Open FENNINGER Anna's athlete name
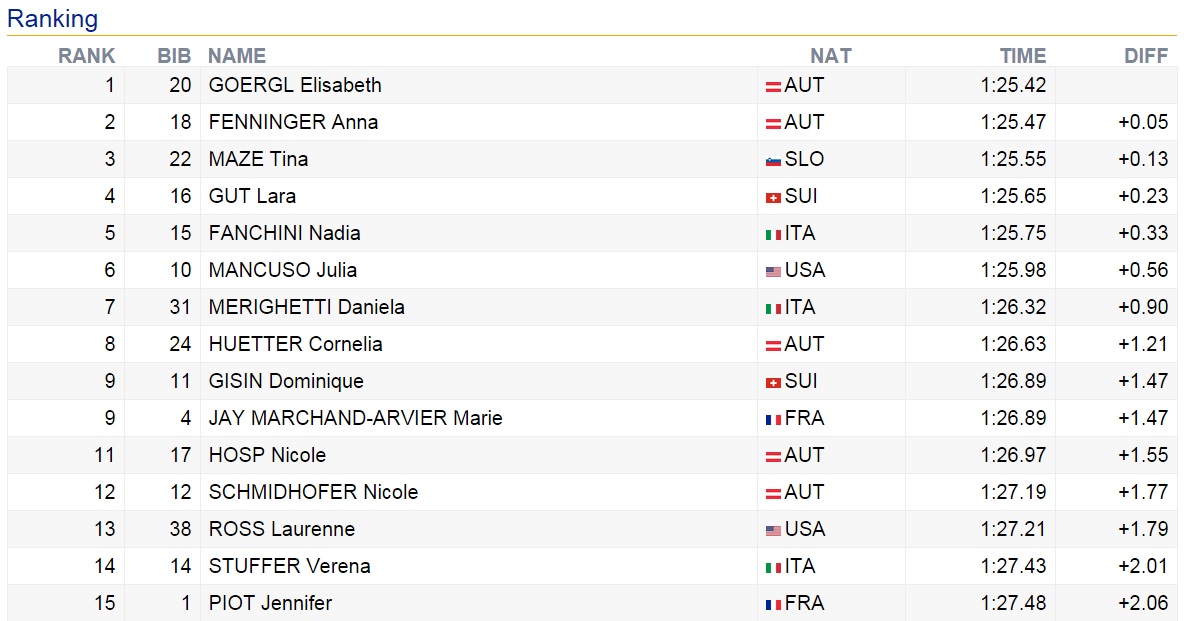1189x621 pixels. (x=293, y=122)
